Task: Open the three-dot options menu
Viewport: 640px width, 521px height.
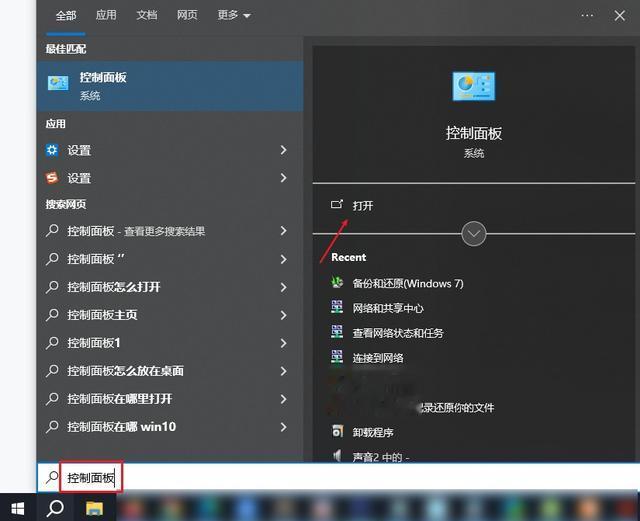Action: click(x=587, y=16)
